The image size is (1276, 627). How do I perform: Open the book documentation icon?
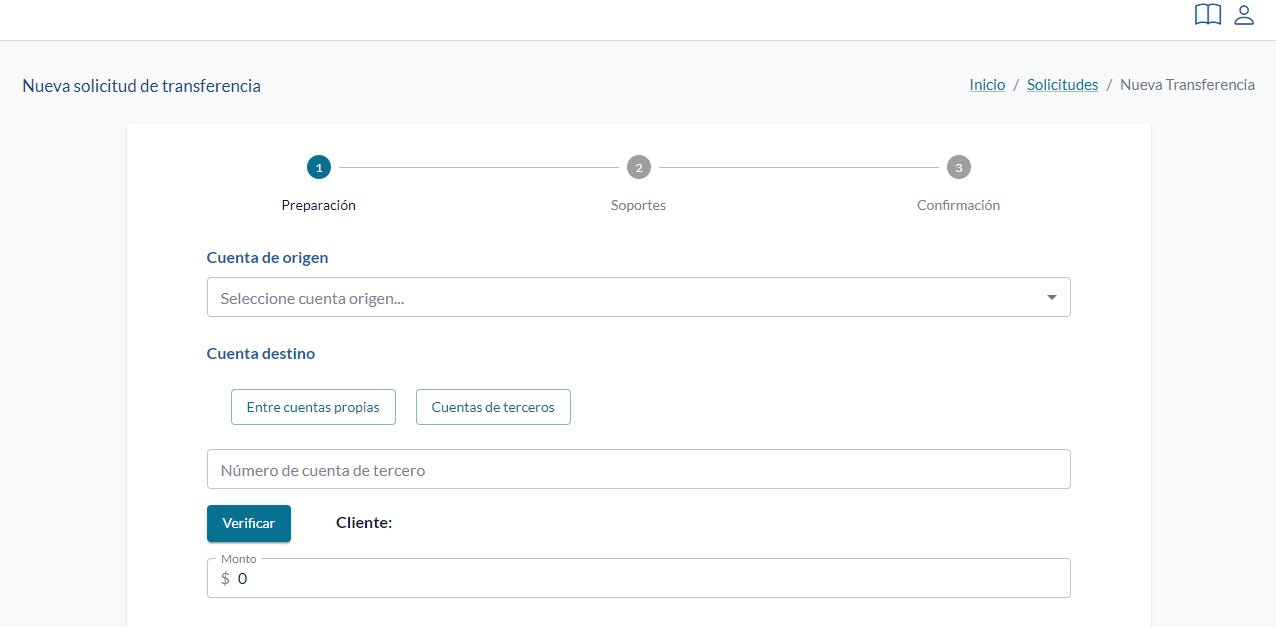(1208, 15)
